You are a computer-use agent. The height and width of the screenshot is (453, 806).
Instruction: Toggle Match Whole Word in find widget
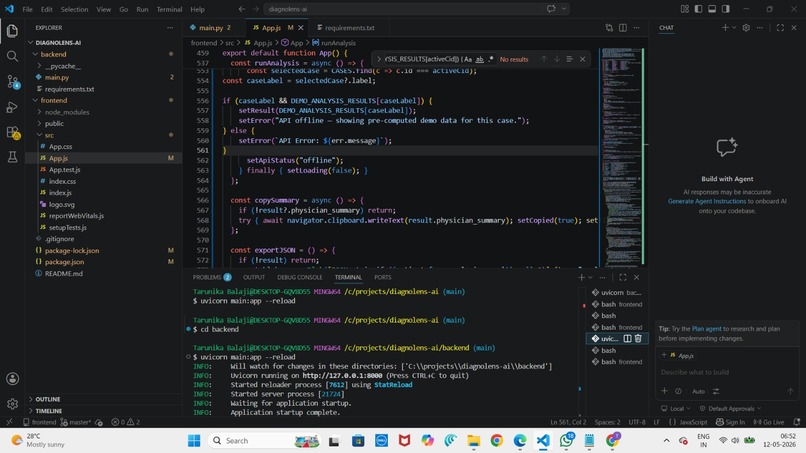(480, 59)
